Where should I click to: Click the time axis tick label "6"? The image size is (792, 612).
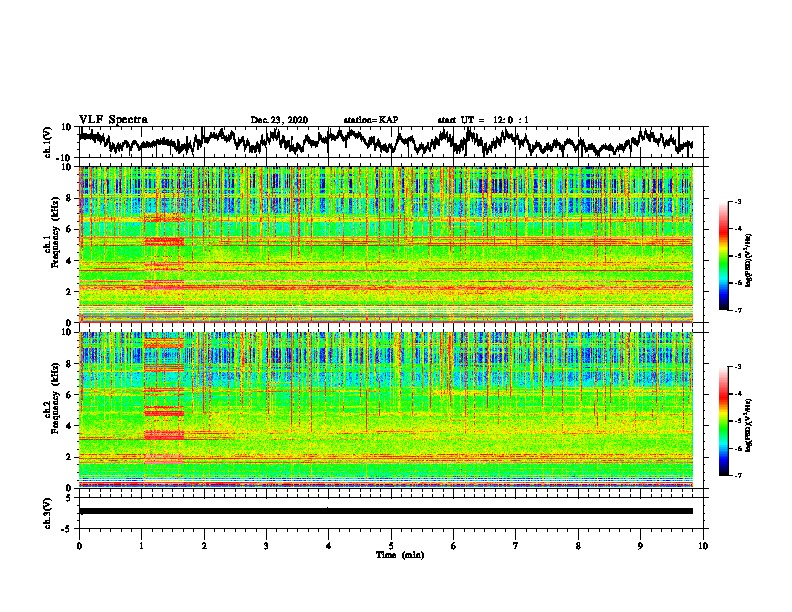(454, 546)
